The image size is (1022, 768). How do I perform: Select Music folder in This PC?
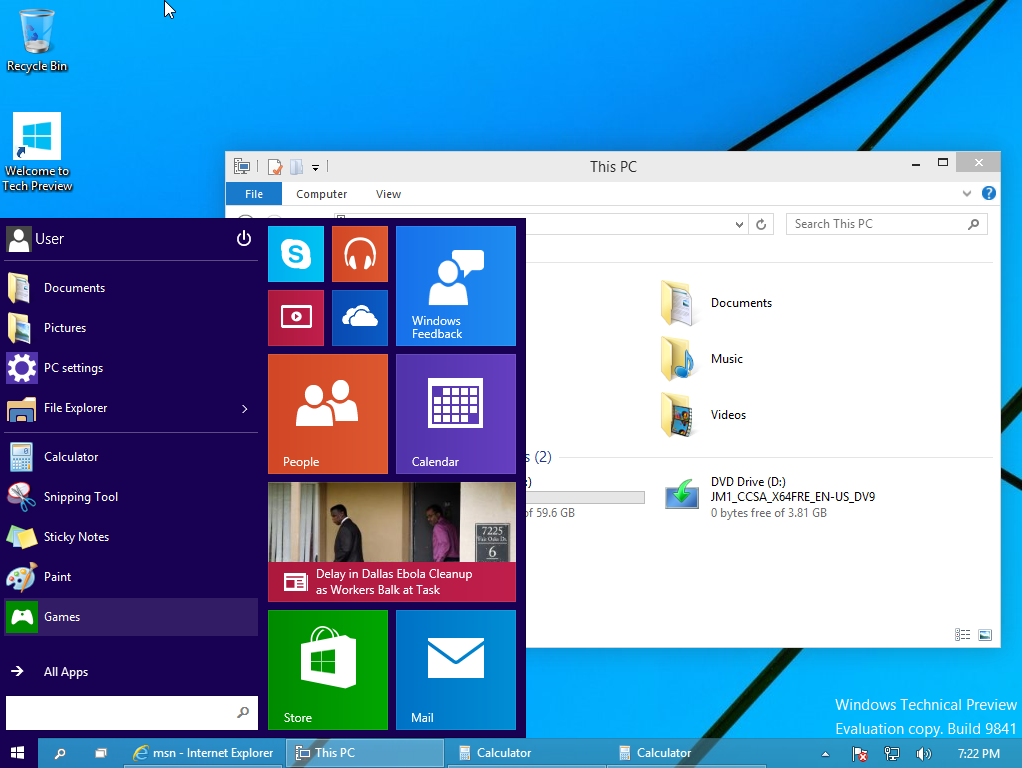pyautogui.click(x=703, y=359)
